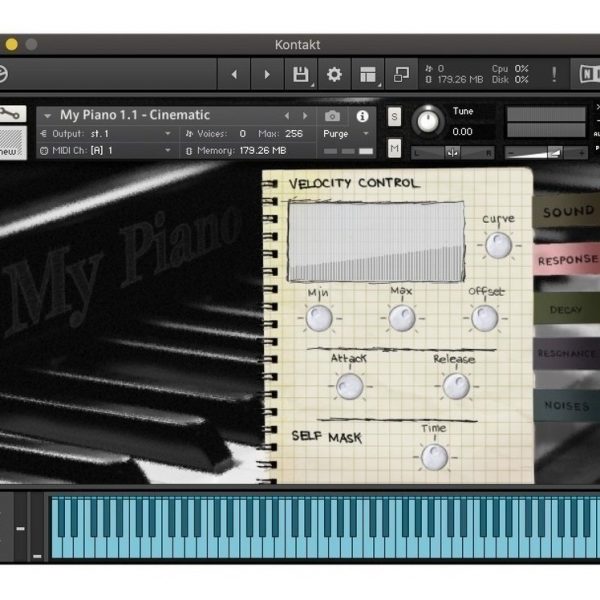Click the mod wheel beside keyboard

[x=38, y=527]
